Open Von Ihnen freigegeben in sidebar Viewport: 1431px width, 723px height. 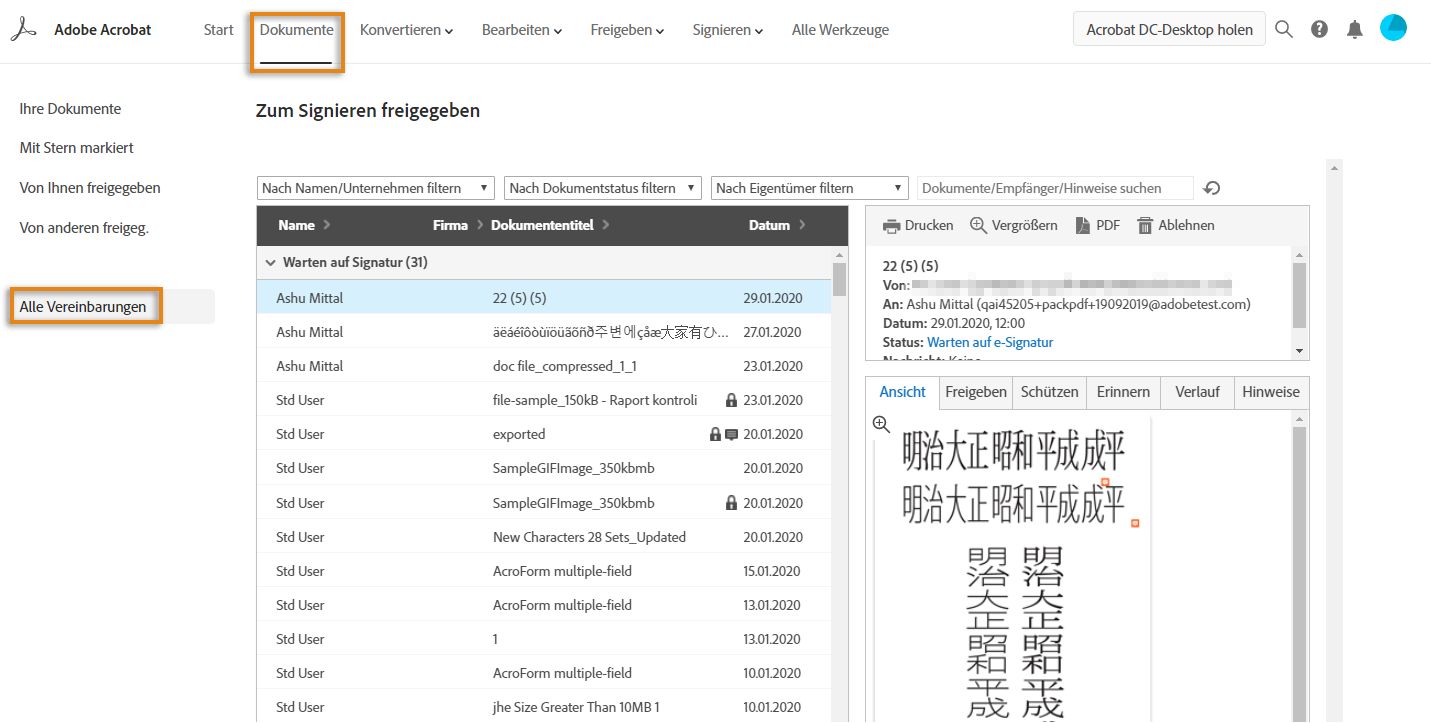[90, 188]
